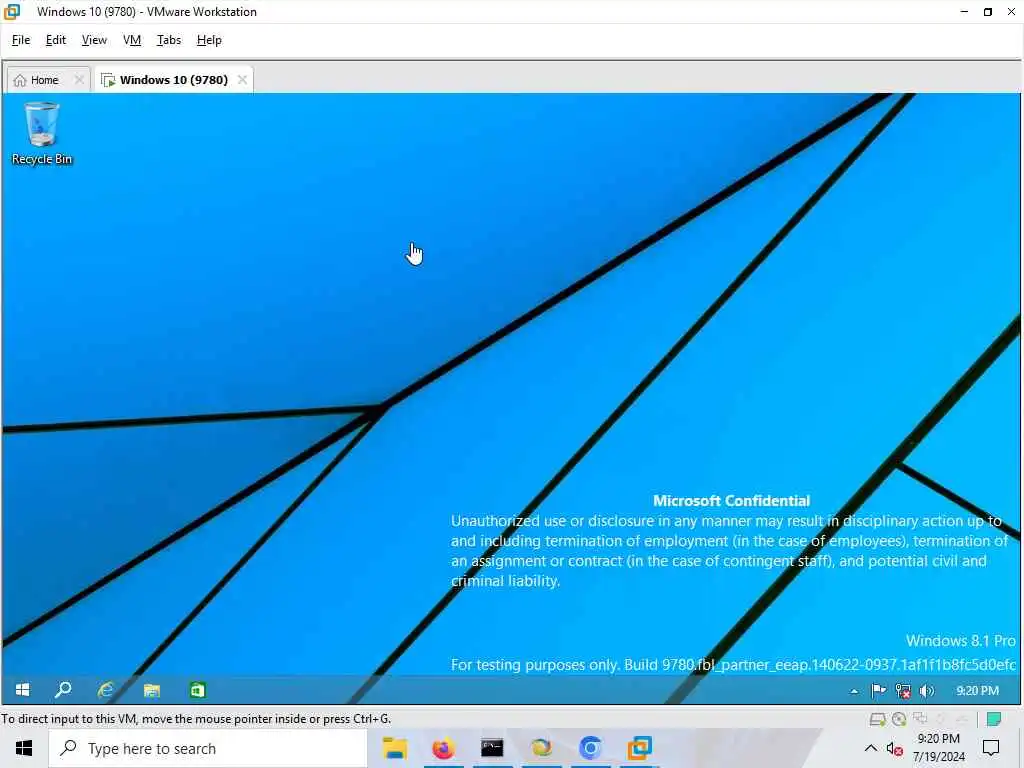
Task: Click VMware network adapter status icon
Action: coord(920,718)
